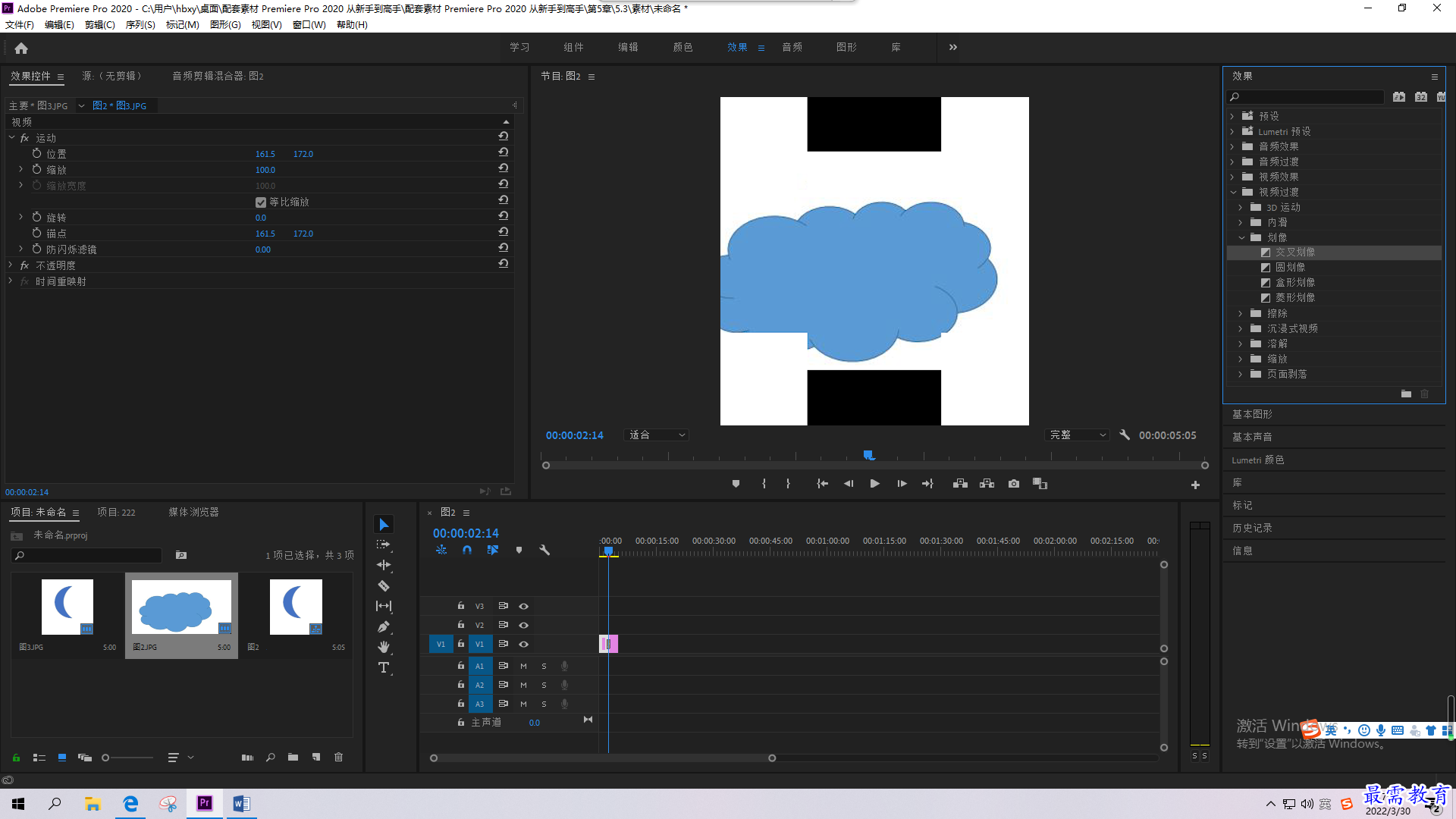The height and width of the screenshot is (819, 1456).
Task: Solo audio track A2
Action: click(x=544, y=686)
